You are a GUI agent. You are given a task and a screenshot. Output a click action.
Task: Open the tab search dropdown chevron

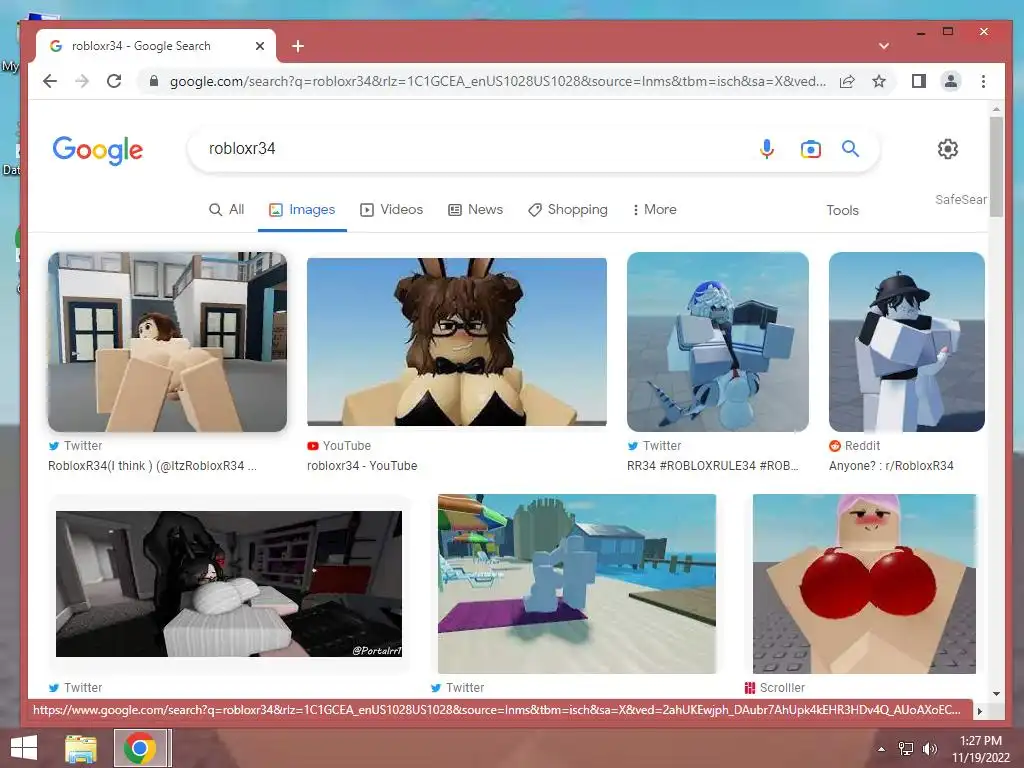point(884,46)
